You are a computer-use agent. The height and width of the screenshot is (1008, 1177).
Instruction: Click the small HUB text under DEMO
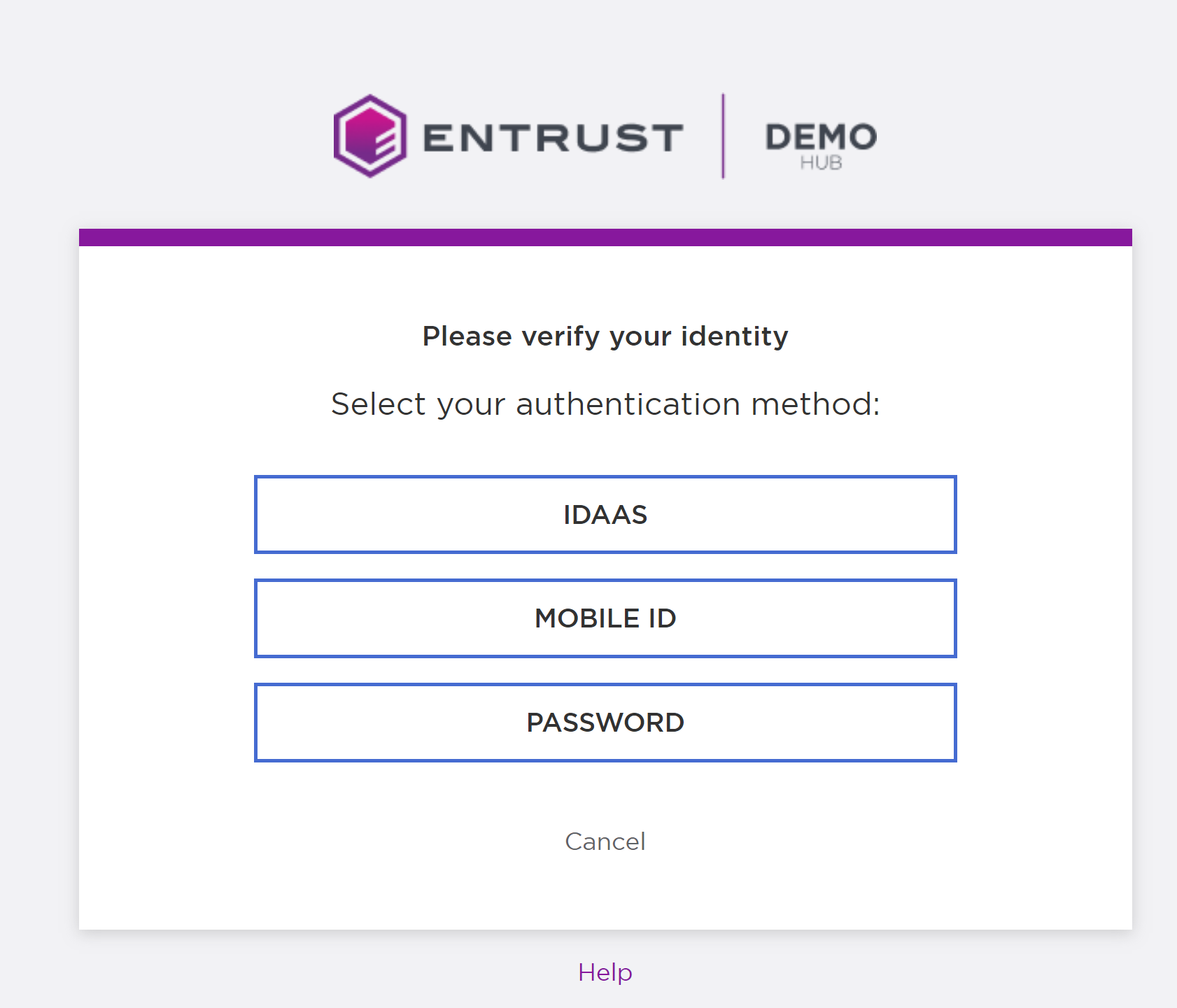pyautogui.click(x=821, y=163)
